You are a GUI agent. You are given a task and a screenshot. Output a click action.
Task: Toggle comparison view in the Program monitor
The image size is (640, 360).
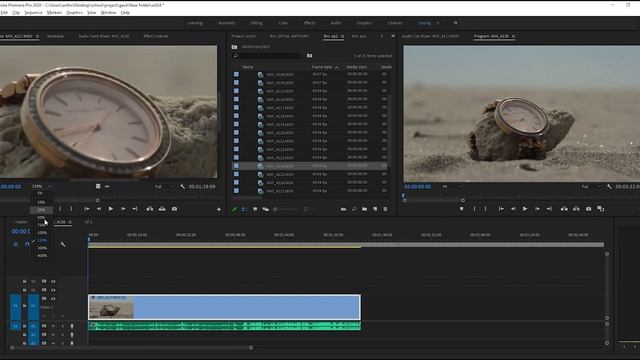coord(600,209)
